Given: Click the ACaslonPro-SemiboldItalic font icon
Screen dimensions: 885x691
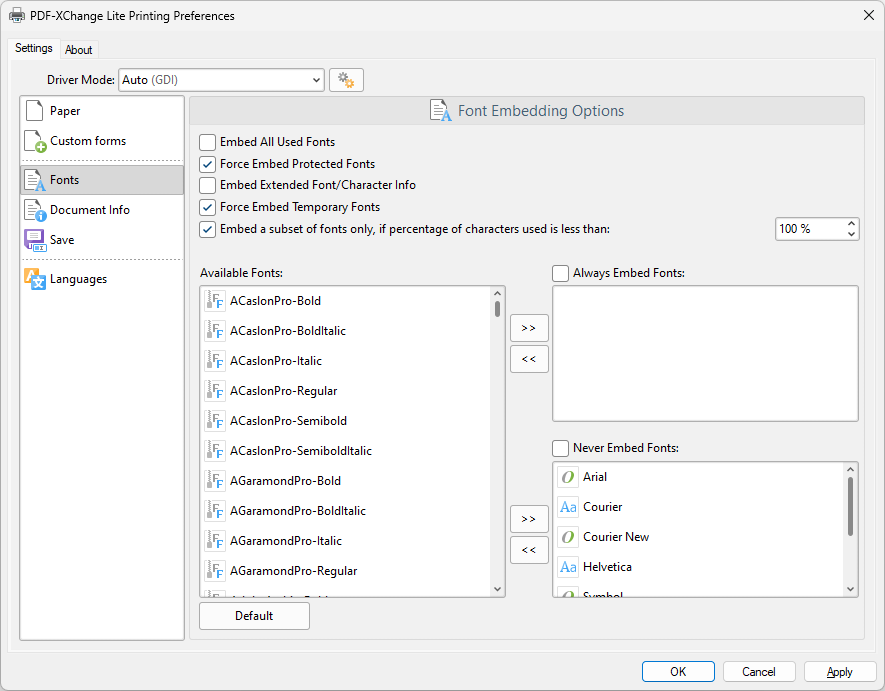Looking at the screenshot, I should pos(215,451).
